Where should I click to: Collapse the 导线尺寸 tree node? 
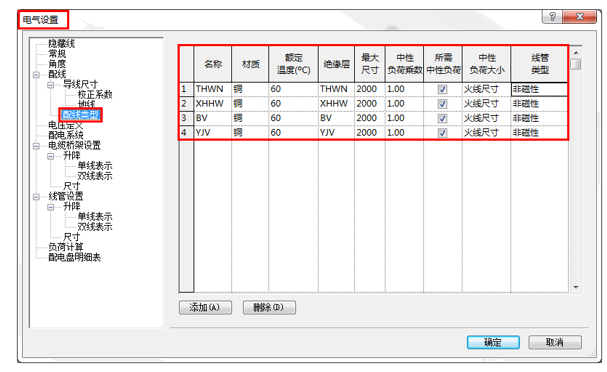click(51, 84)
